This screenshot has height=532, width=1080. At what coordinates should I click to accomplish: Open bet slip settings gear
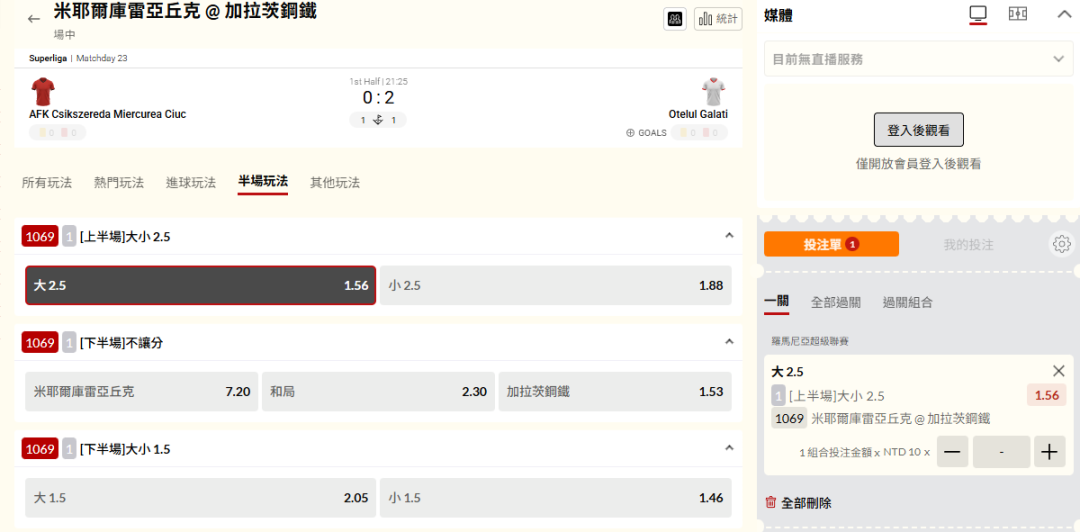[x=1061, y=244]
